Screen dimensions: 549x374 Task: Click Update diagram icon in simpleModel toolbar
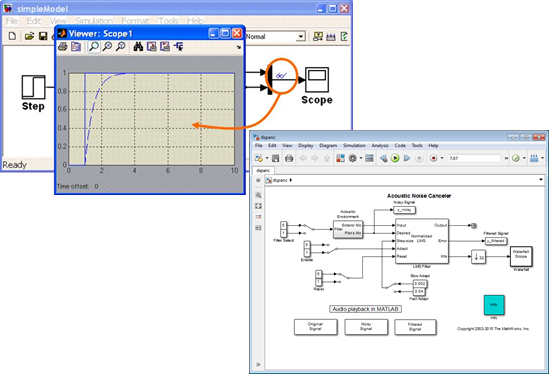[318, 36]
